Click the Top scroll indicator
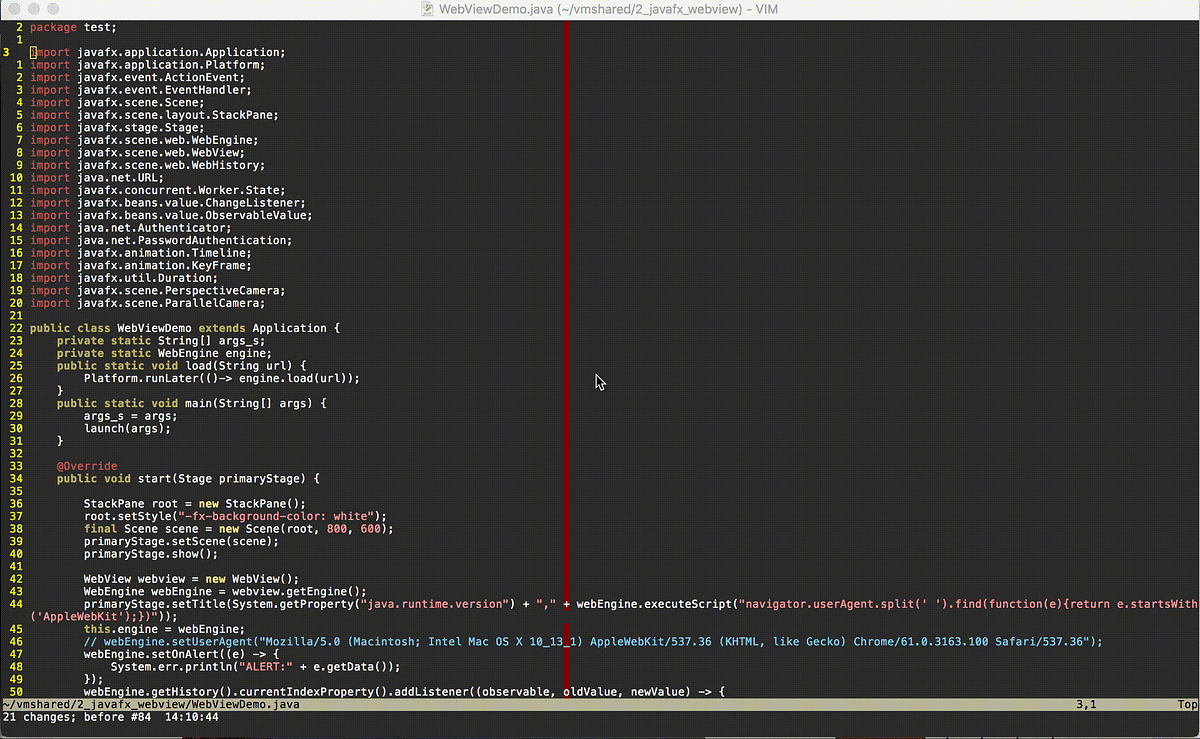The height and width of the screenshot is (739, 1200). point(1186,704)
